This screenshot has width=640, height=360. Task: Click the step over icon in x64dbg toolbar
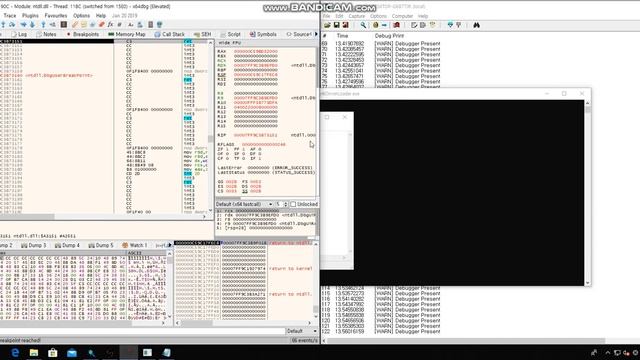12,24
